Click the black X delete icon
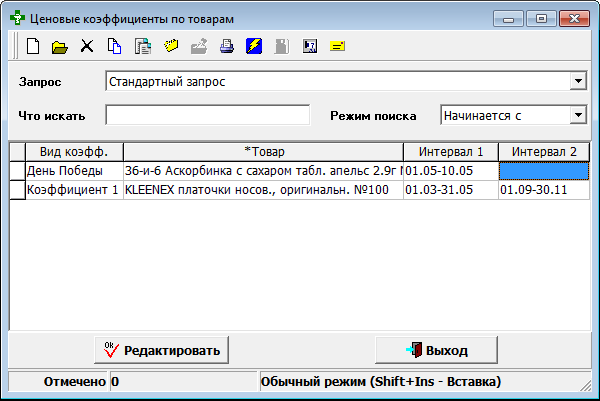Screen dimensions: 600x401 (x=87, y=46)
